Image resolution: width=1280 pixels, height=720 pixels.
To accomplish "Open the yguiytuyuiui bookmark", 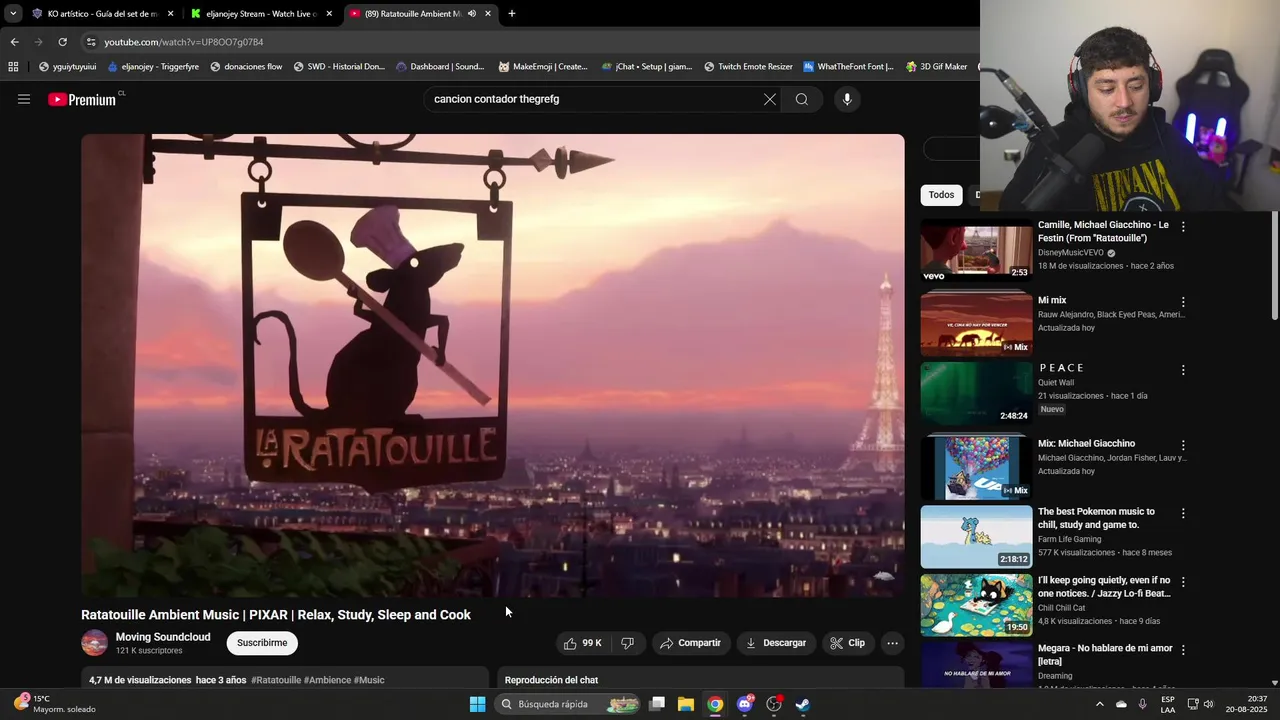I will [67, 67].
